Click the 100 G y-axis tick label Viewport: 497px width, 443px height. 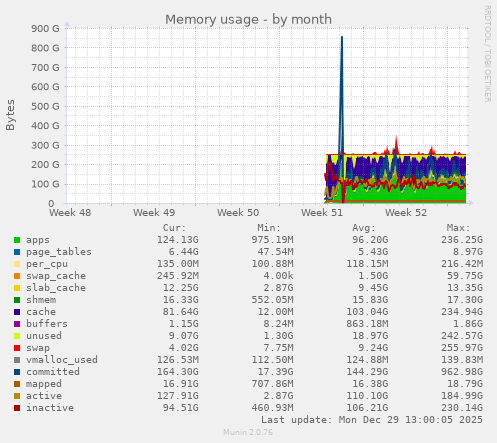tap(45, 184)
